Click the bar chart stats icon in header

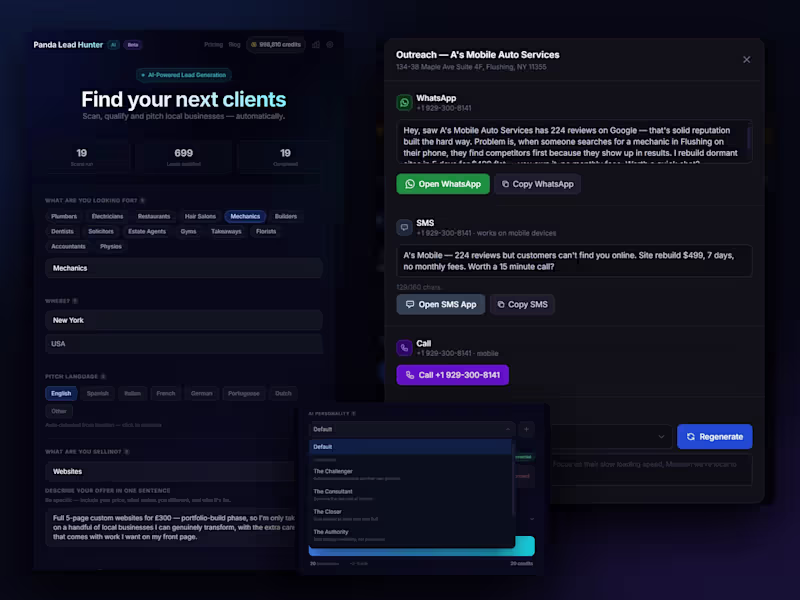pyautogui.click(x=316, y=45)
